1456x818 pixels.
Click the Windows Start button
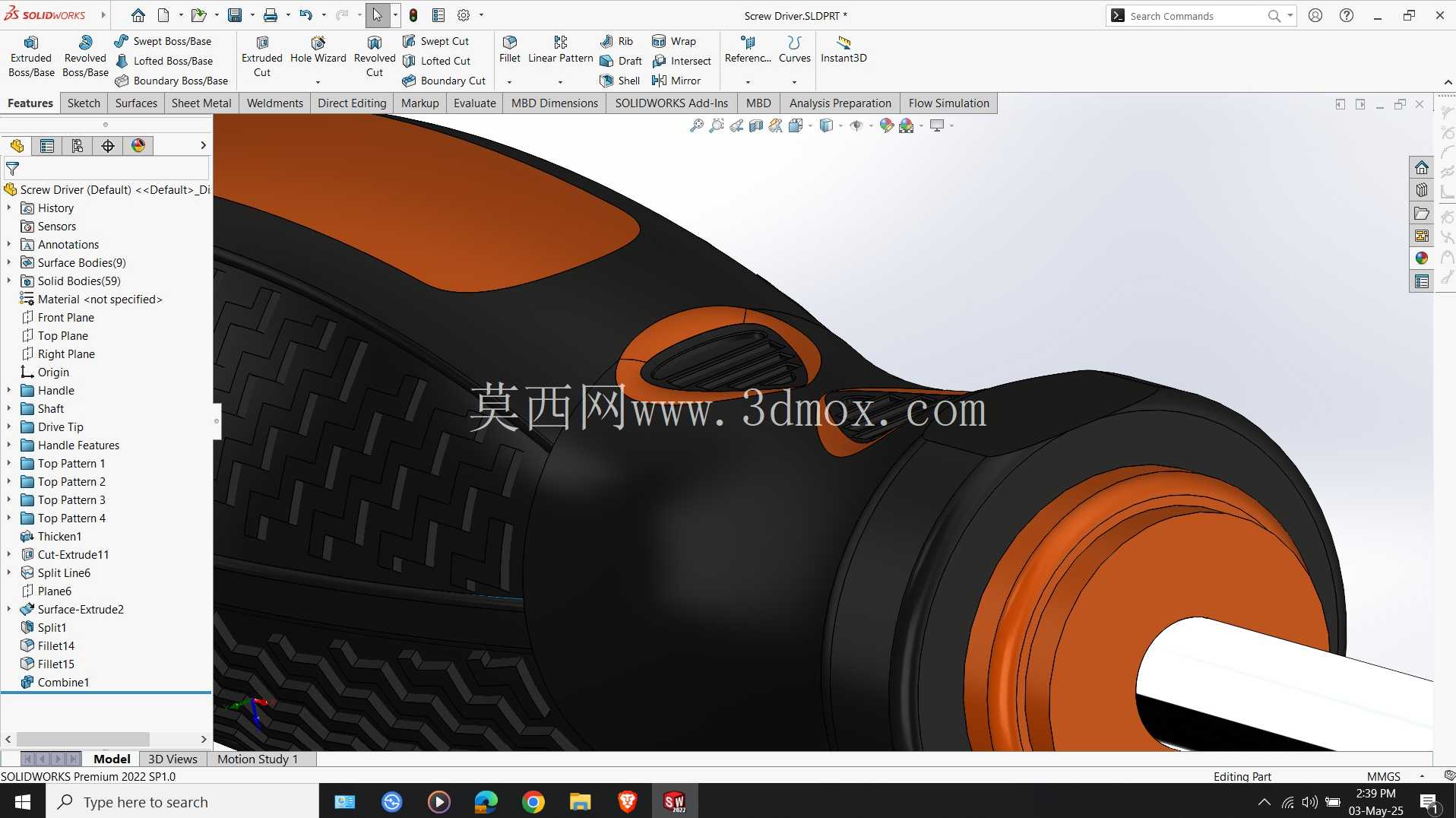coord(22,802)
